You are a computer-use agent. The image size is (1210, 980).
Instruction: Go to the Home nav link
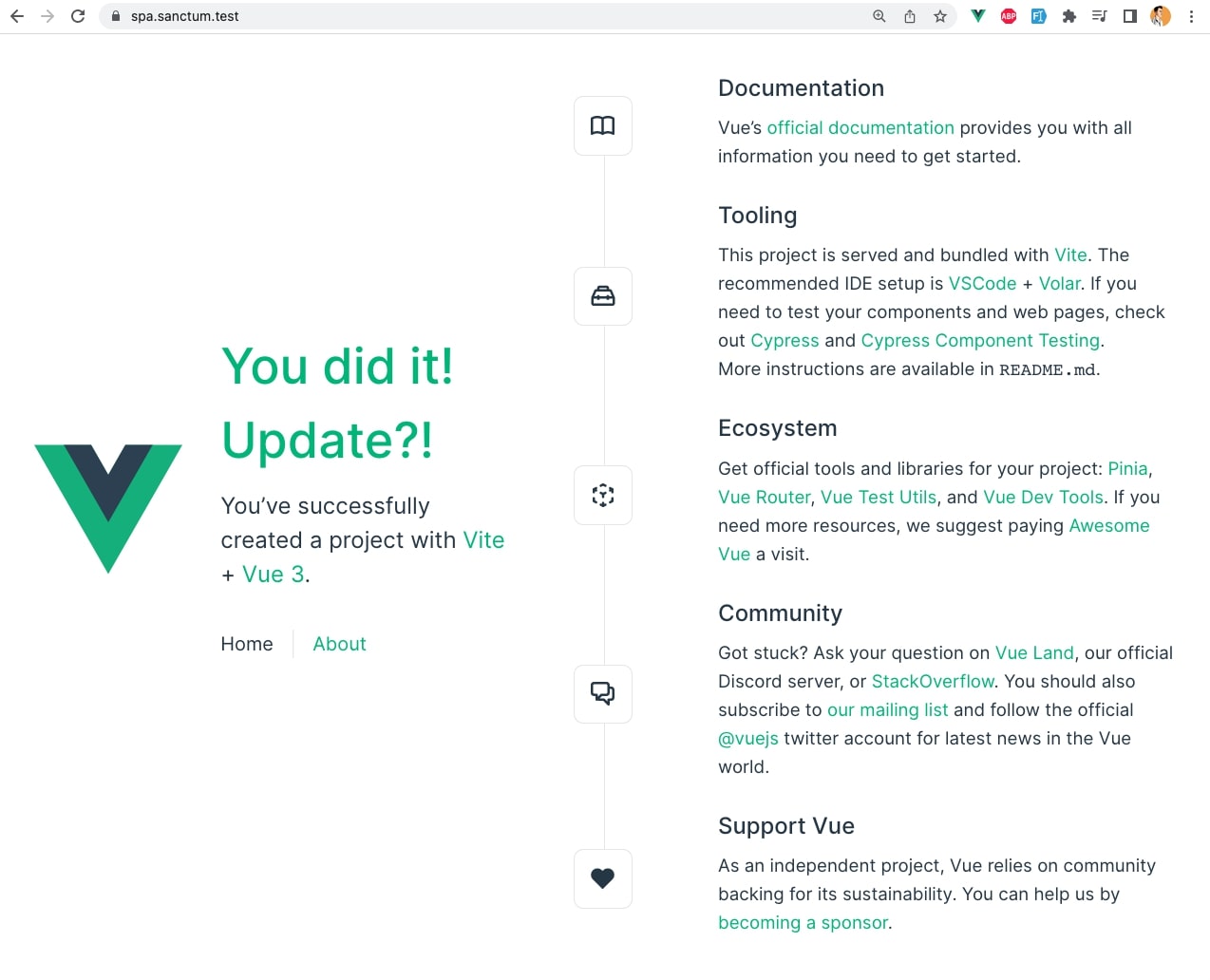pos(247,644)
